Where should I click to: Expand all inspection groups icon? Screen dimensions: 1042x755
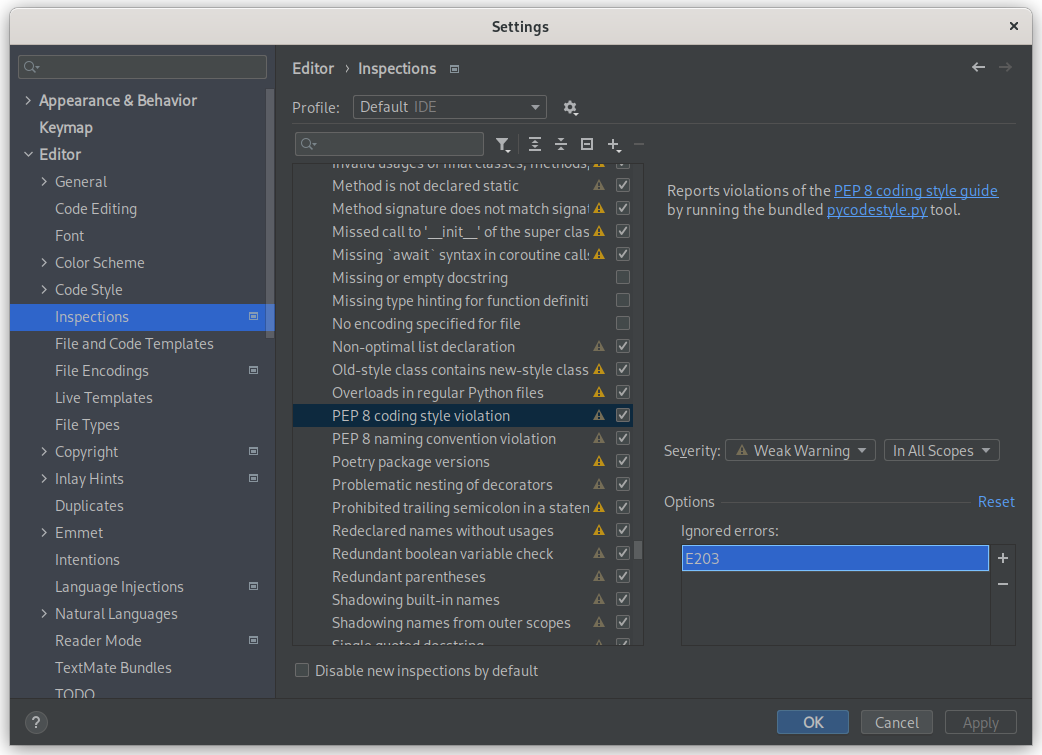pyautogui.click(x=534, y=144)
